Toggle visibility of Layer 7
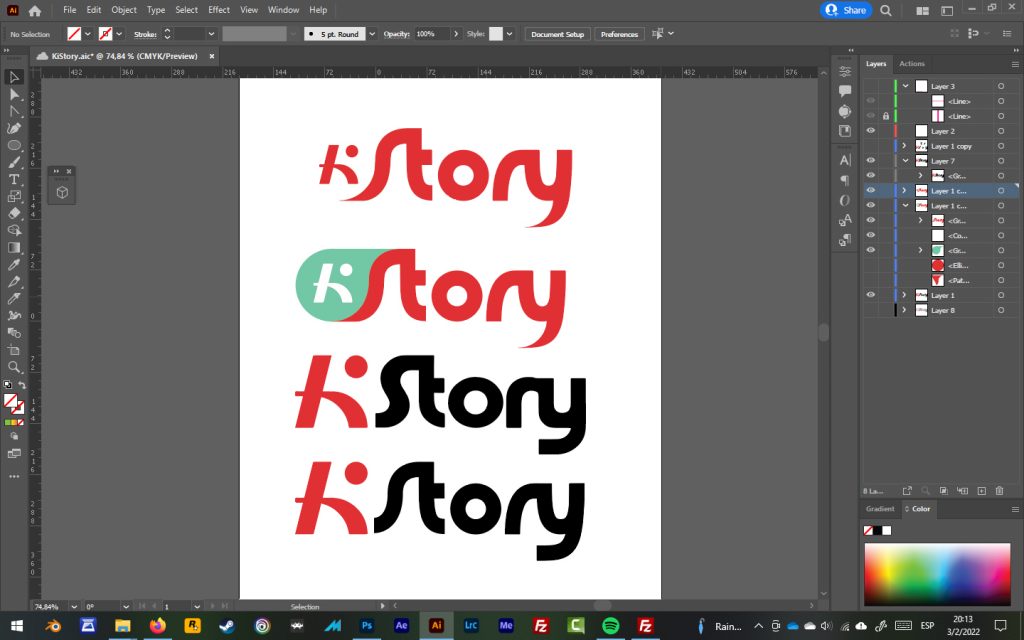Image resolution: width=1024 pixels, height=640 pixels. point(870,161)
